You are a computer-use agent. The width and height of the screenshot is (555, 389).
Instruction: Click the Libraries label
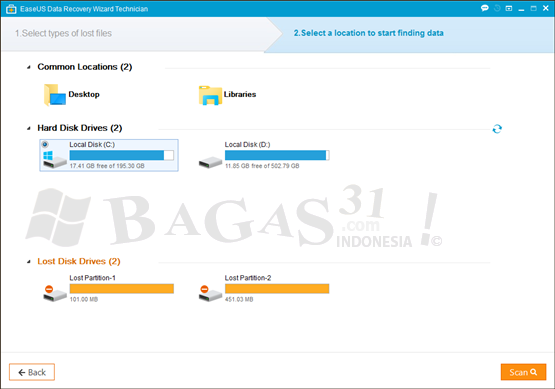[240, 94]
